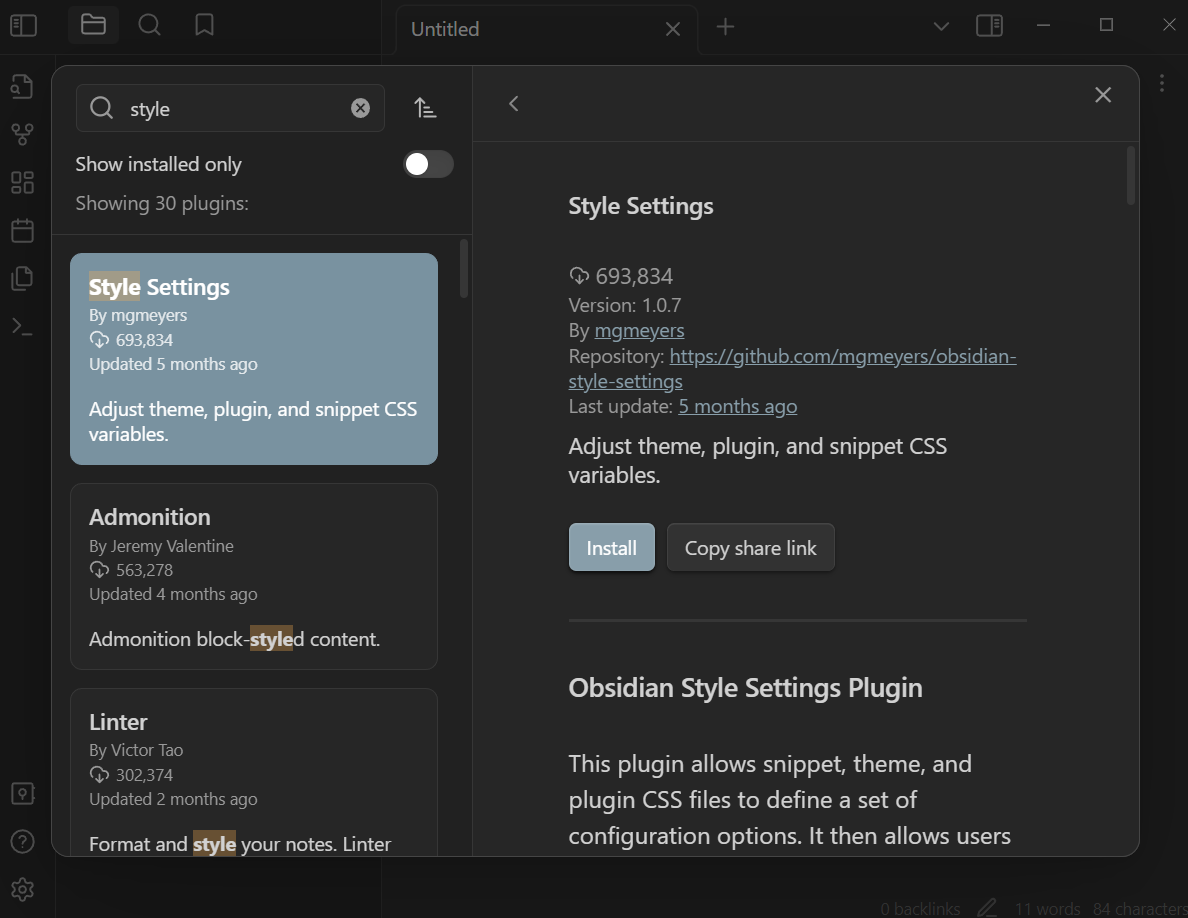Open graph view ribbon icon
This screenshot has height=918, width=1188.
tap(22, 134)
